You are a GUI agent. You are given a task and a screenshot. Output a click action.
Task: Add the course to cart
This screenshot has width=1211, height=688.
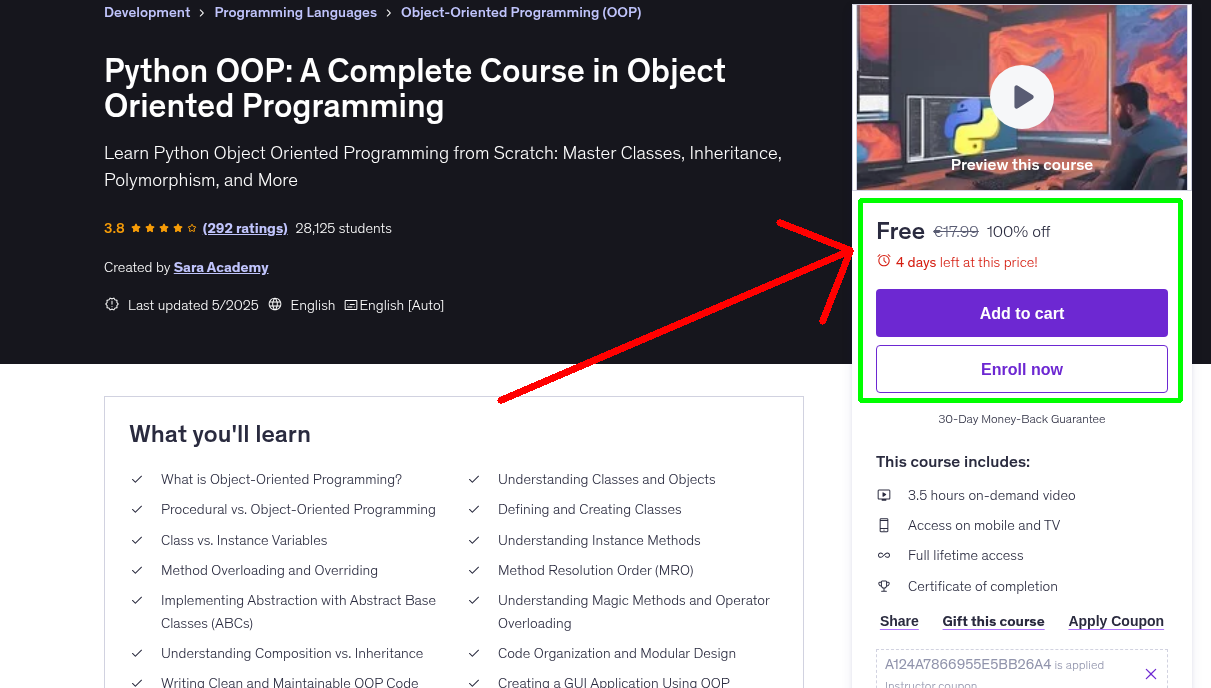pyautogui.click(x=1021, y=313)
